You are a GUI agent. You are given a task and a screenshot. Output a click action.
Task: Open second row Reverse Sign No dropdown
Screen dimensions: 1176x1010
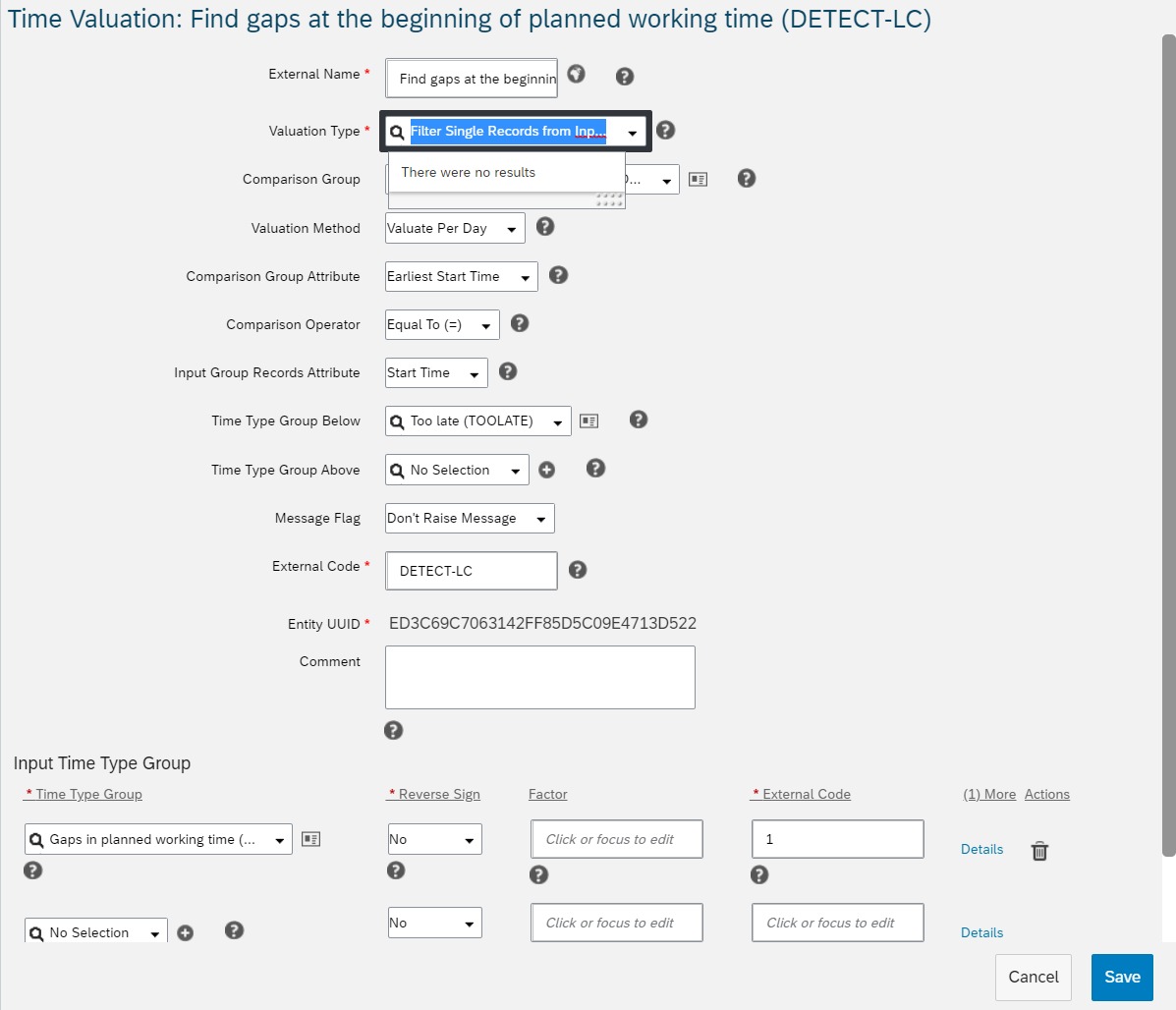[x=435, y=923]
